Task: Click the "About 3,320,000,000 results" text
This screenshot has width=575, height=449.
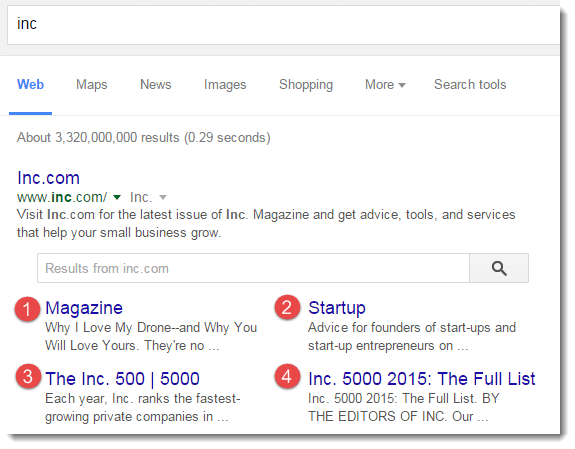Action: coord(98,138)
